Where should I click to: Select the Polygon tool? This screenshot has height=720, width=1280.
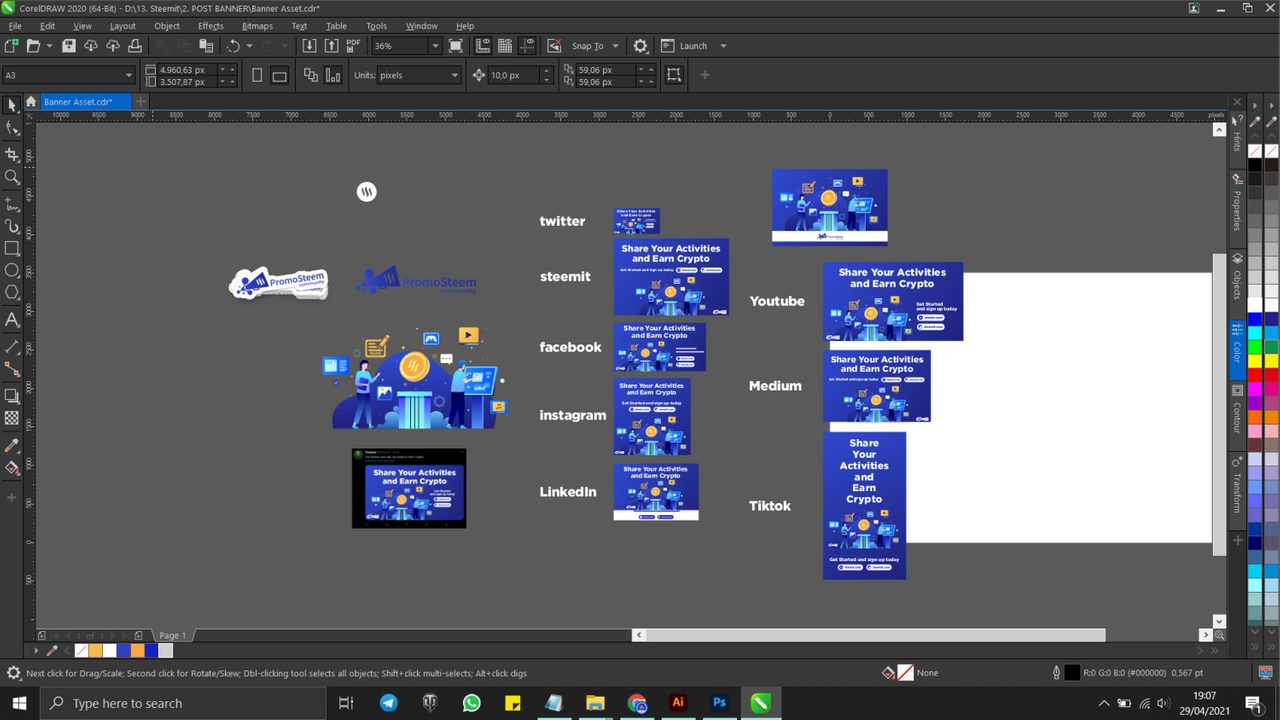12,294
